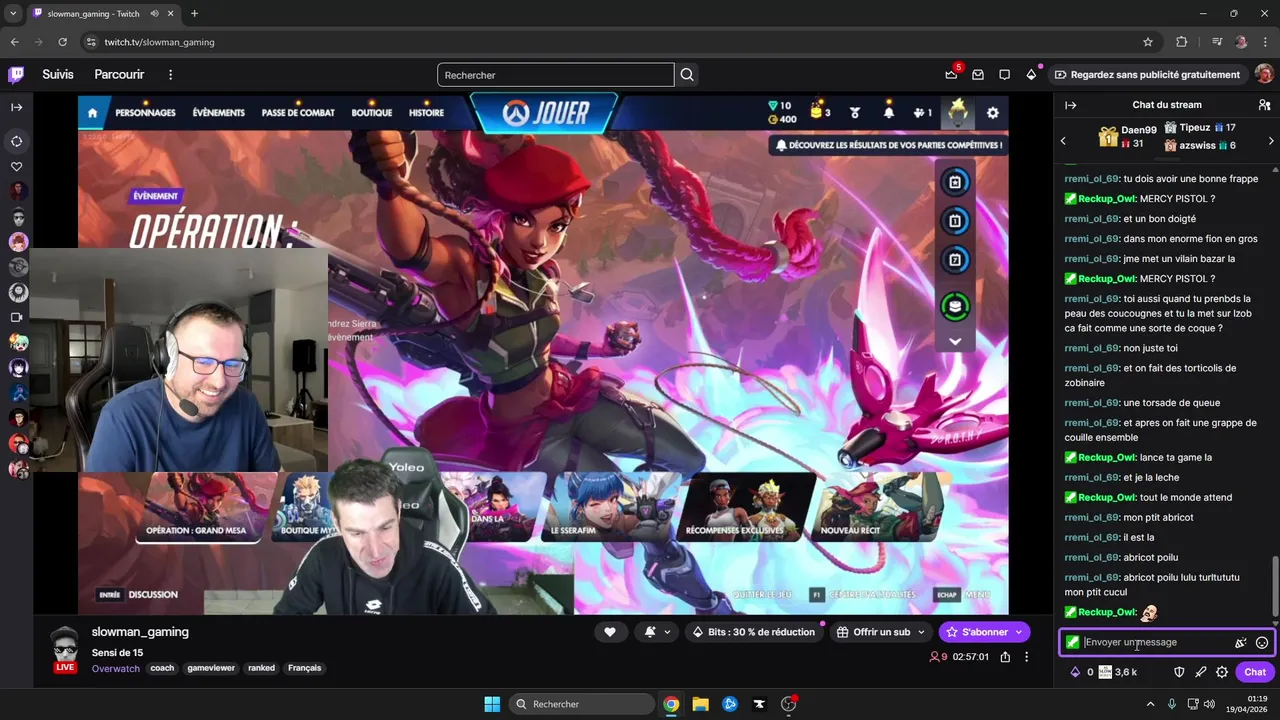Click the moderator shield icon below chat
Screen dimensions: 1280x720
[1179, 672]
